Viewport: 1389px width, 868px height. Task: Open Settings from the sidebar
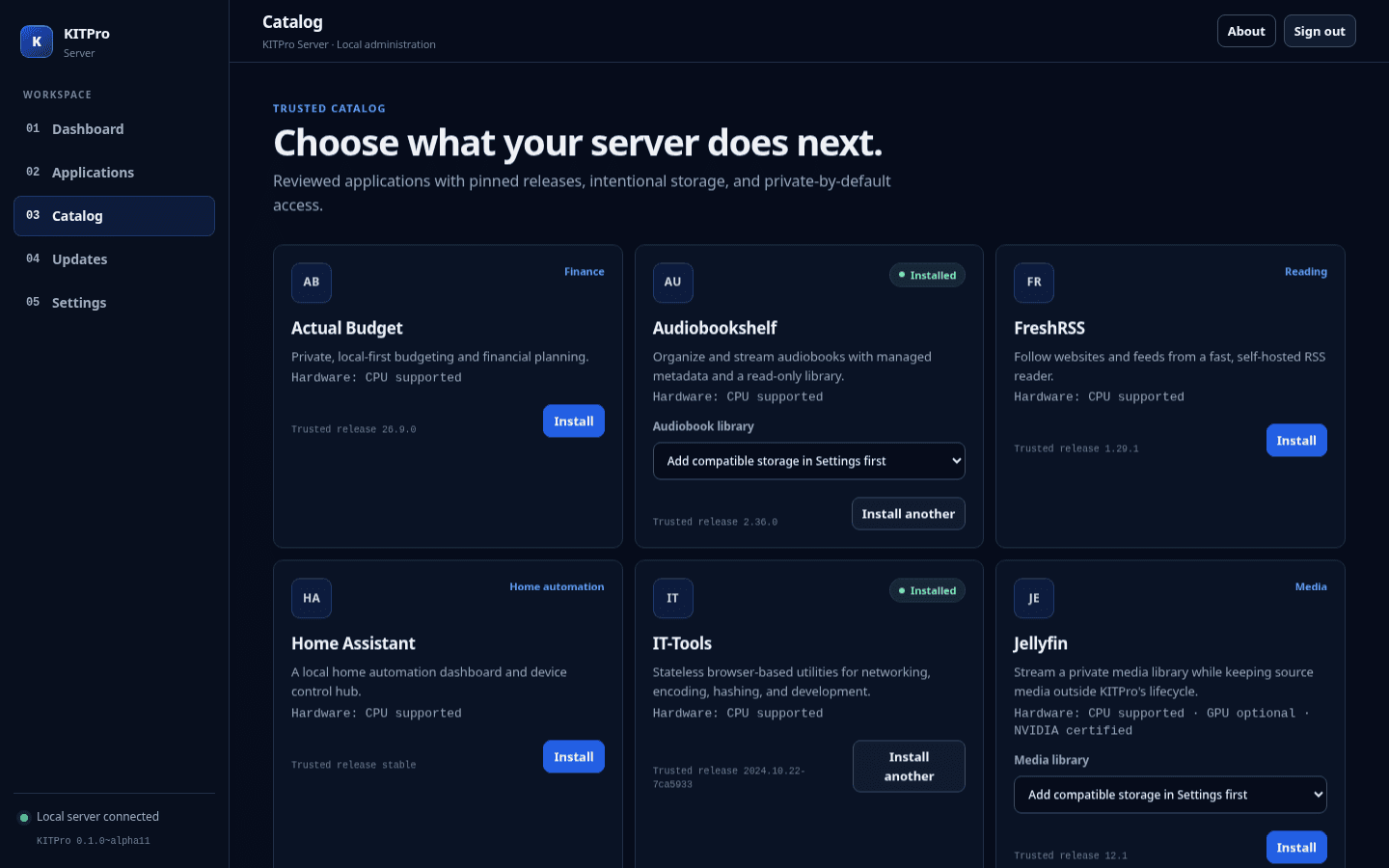tap(114, 303)
